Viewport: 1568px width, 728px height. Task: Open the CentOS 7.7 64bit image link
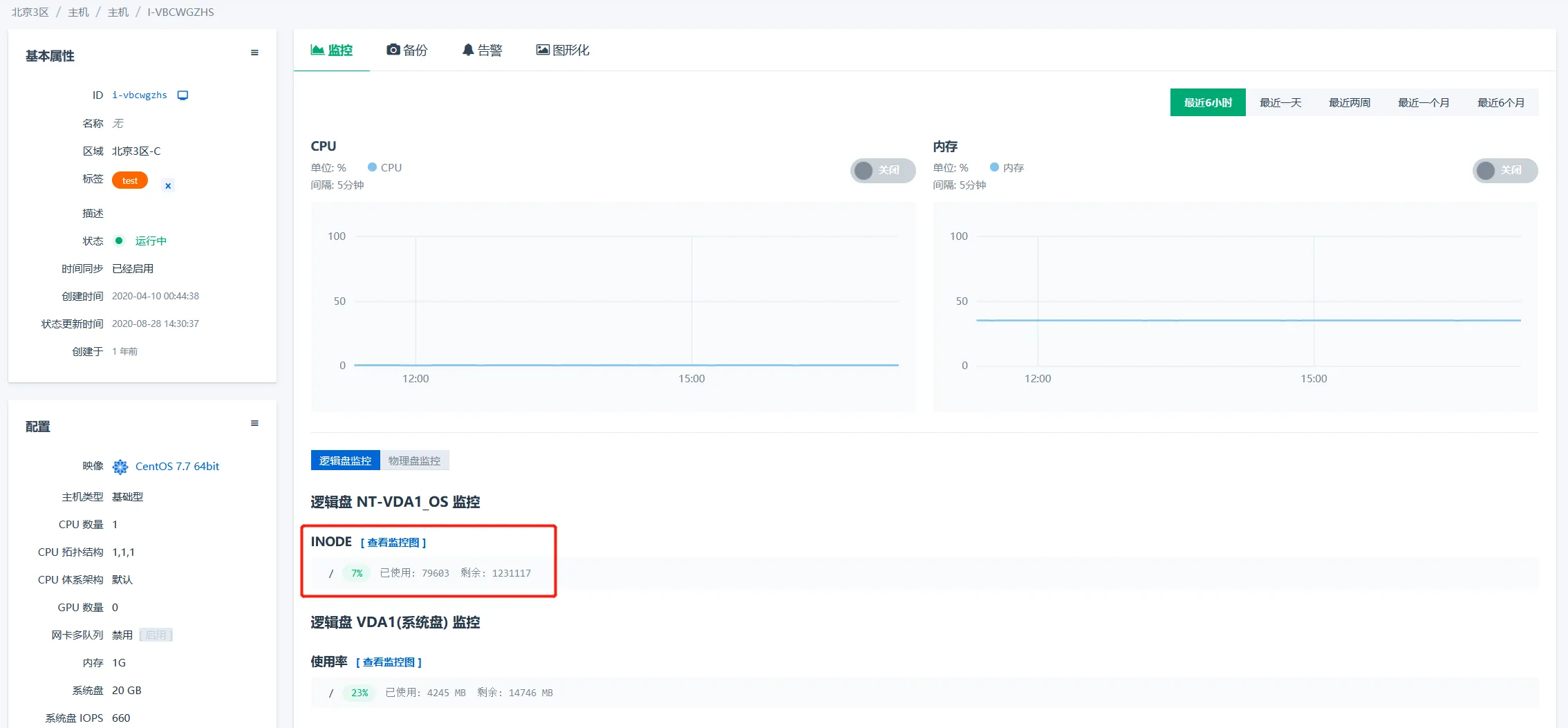pos(177,466)
